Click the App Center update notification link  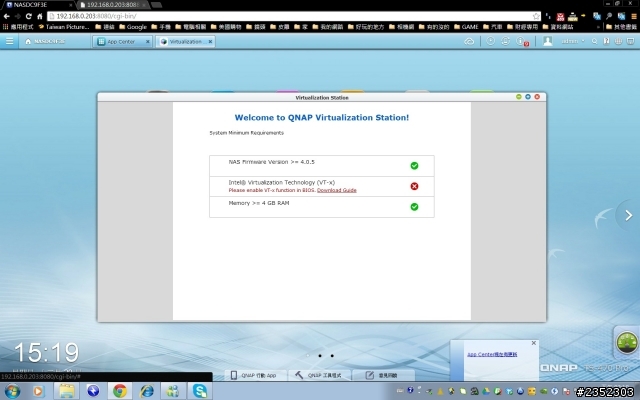[x=492, y=354]
